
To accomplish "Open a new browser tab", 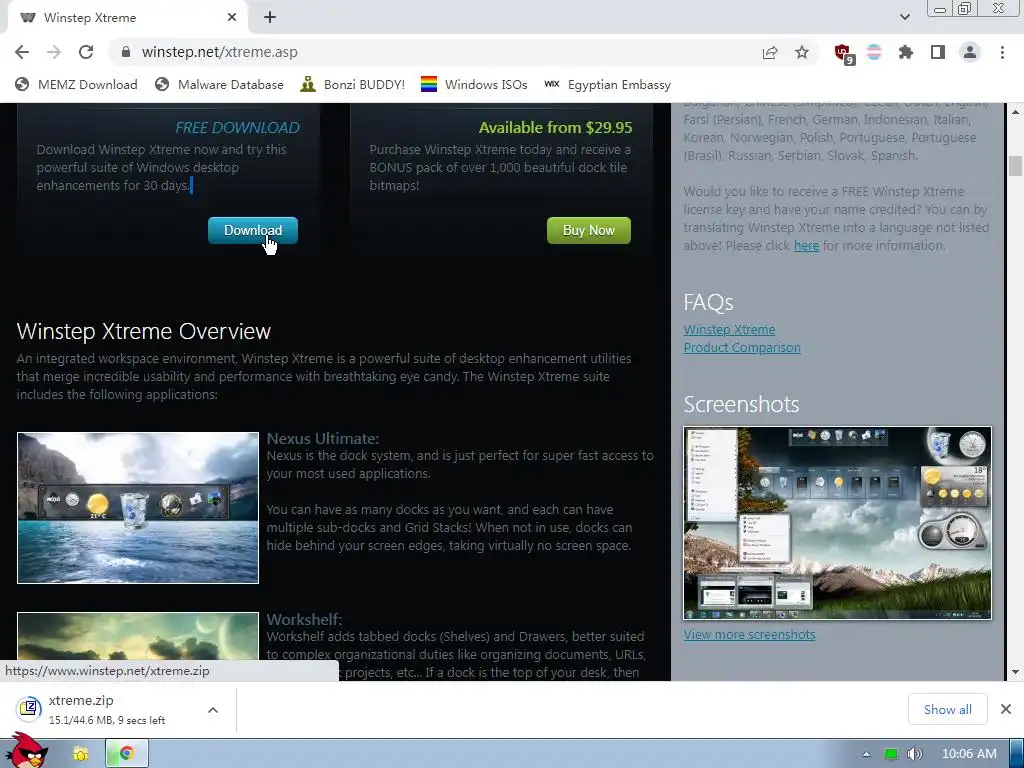I will click(270, 18).
